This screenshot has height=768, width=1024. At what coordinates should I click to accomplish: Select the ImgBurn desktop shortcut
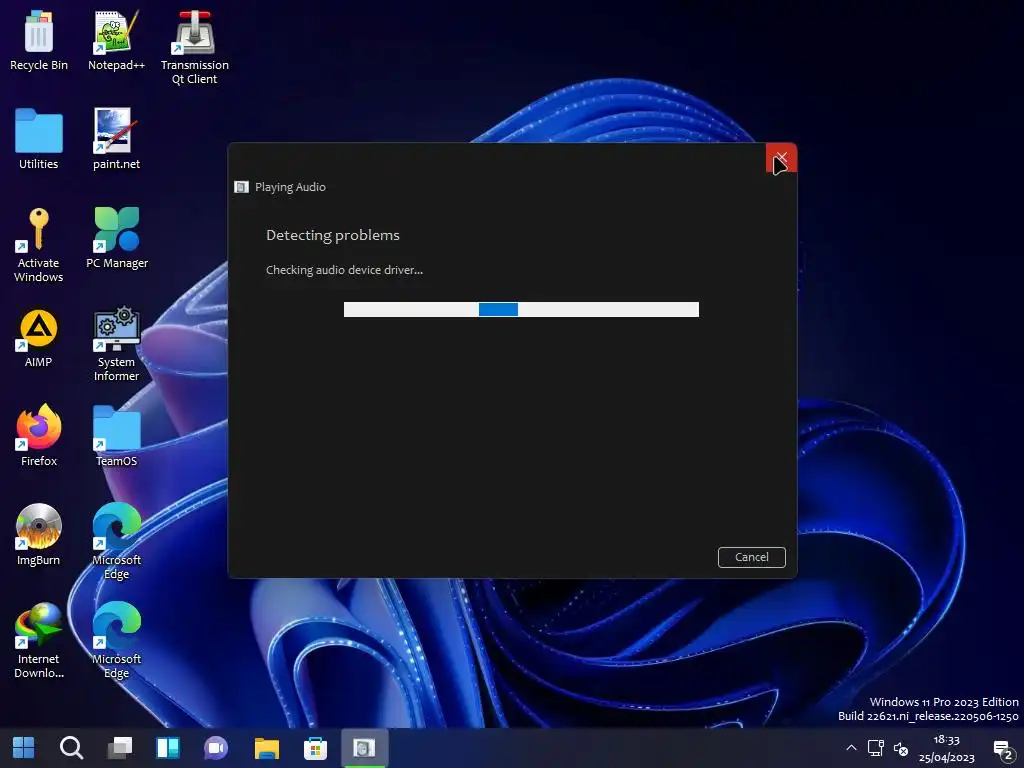click(39, 535)
